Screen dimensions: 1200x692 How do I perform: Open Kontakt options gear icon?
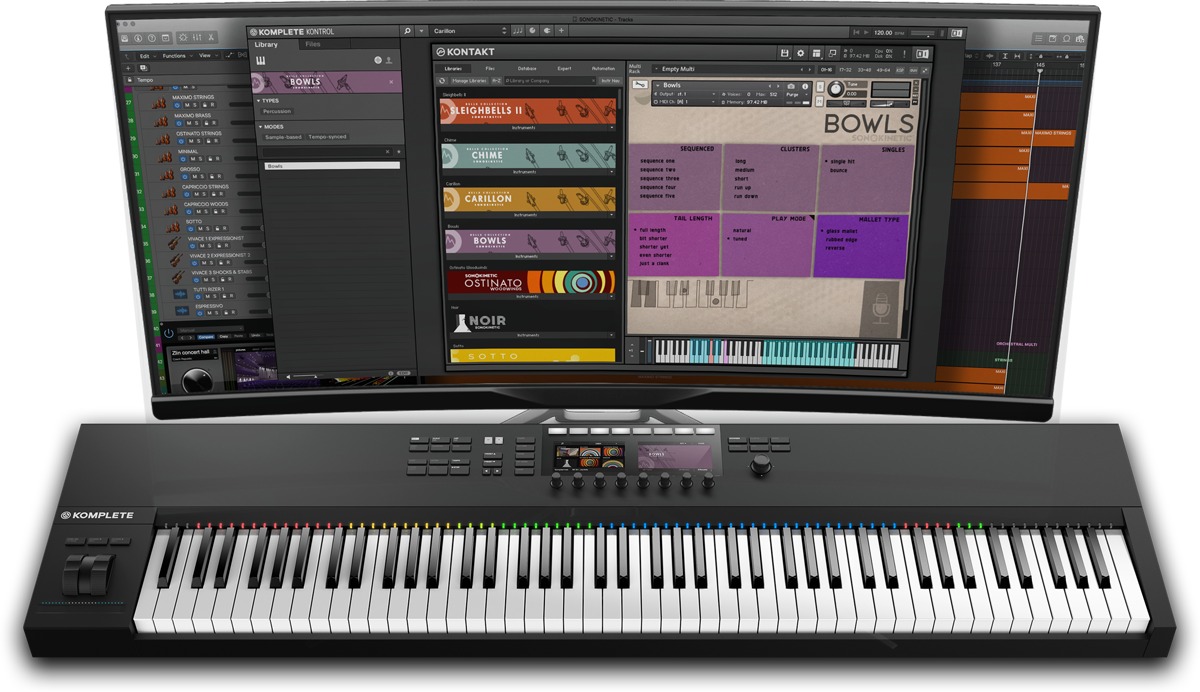pyautogui.click(x=800, y=52)
